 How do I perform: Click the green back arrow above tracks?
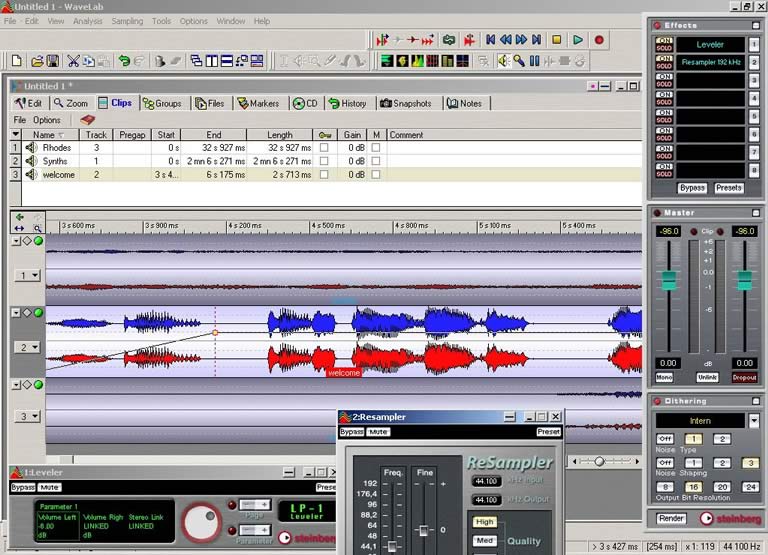coord(20,217)
